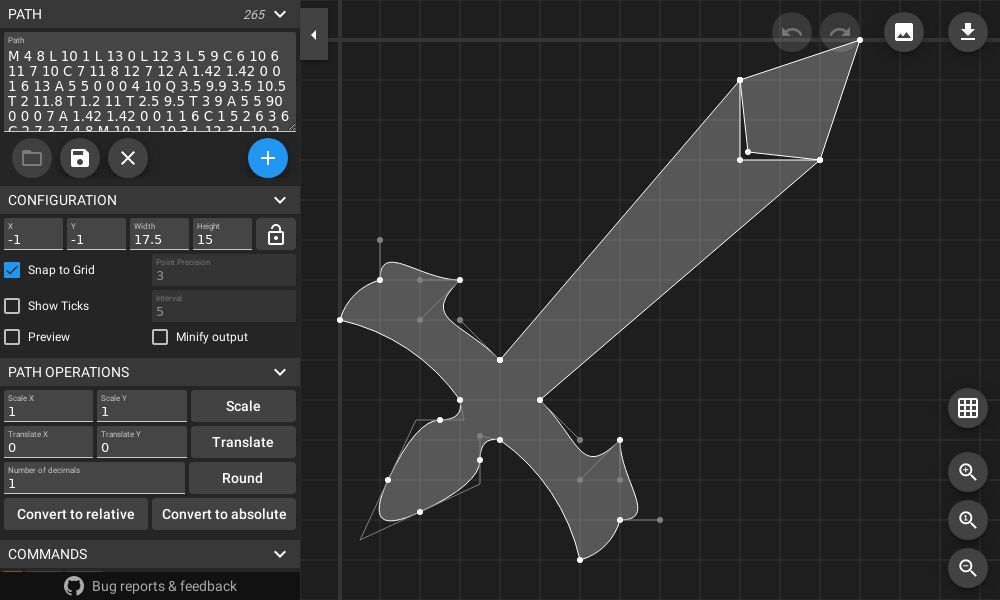This screenshot has width=1000, height=600.
Task: Click the viewBox Y field
Action: tap(96, 234)
